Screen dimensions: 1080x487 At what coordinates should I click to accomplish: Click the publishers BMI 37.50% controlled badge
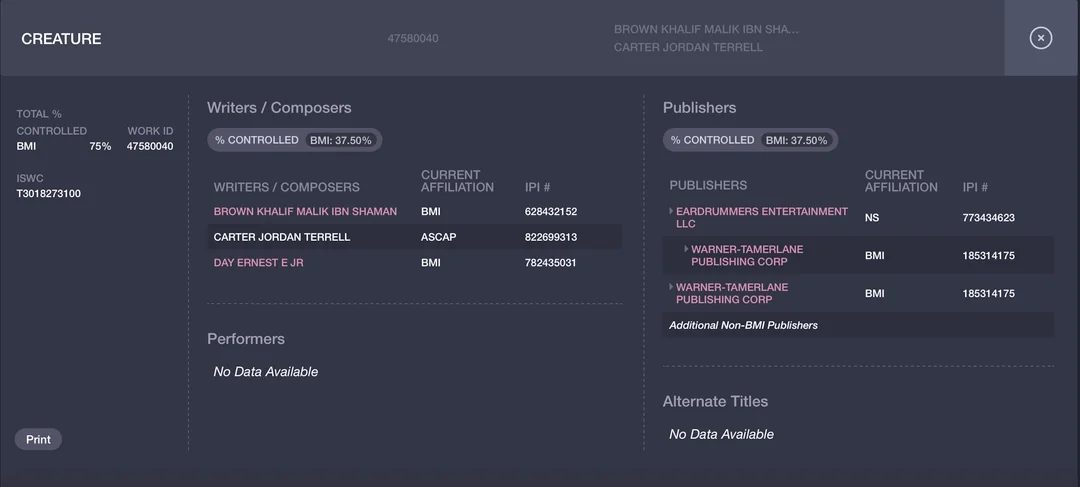(x=796, y=141)
